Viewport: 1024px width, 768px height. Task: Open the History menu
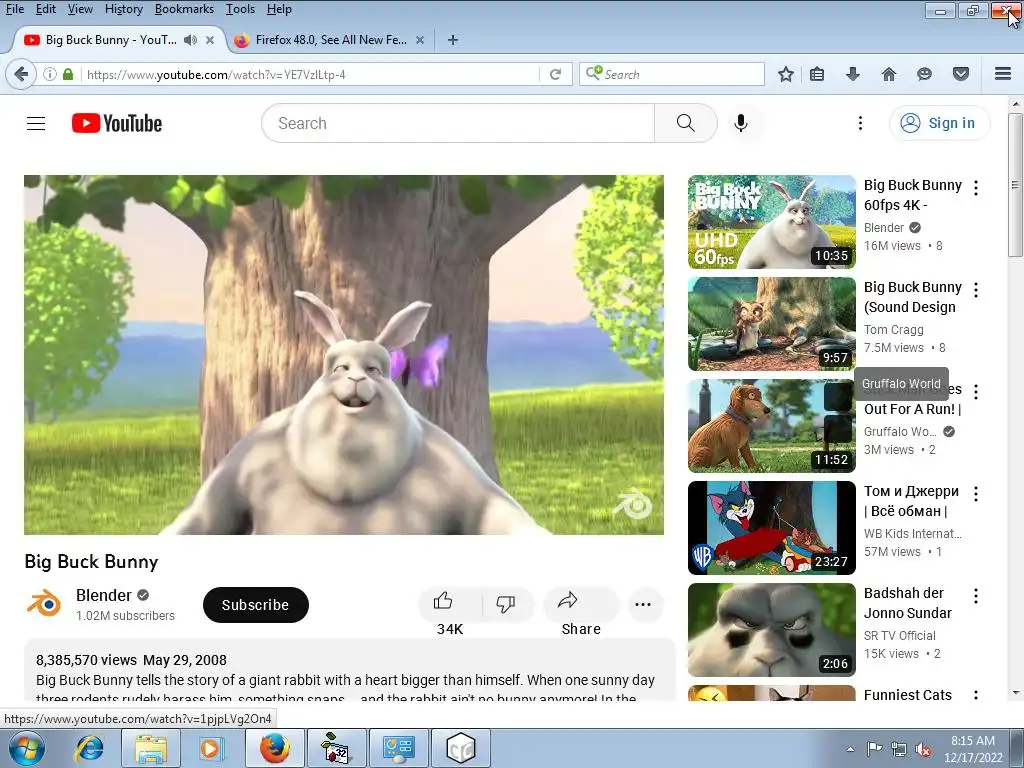pyautogui.click(x=123, y=9)
